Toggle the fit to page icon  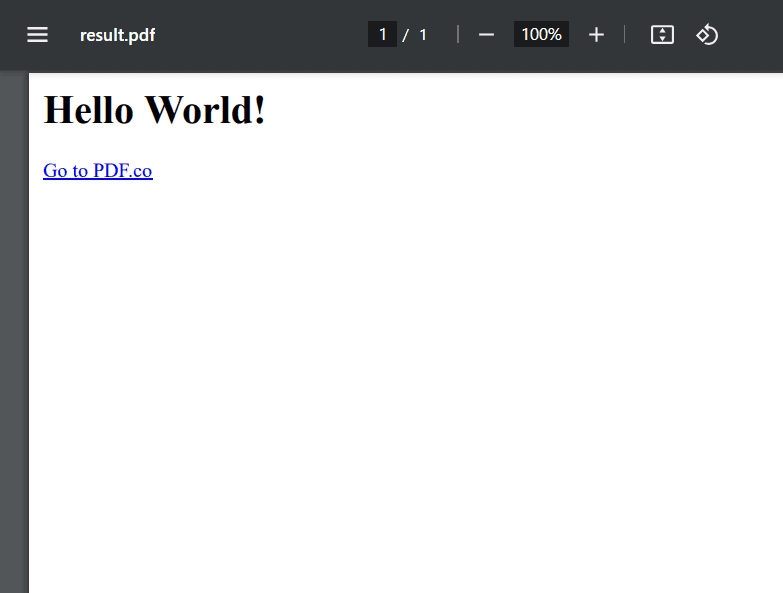(x=662, y=35)
